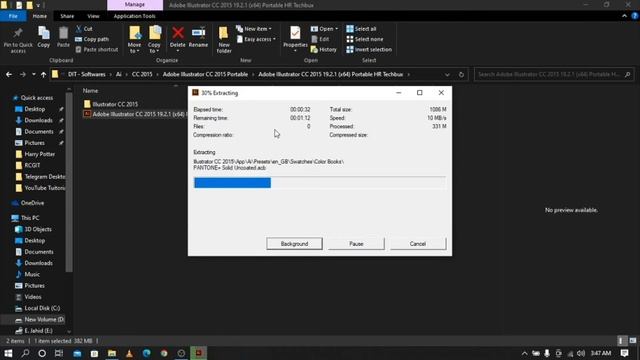Go back with the Back arrow
The image size is (640, 360).
pos(9,74)
